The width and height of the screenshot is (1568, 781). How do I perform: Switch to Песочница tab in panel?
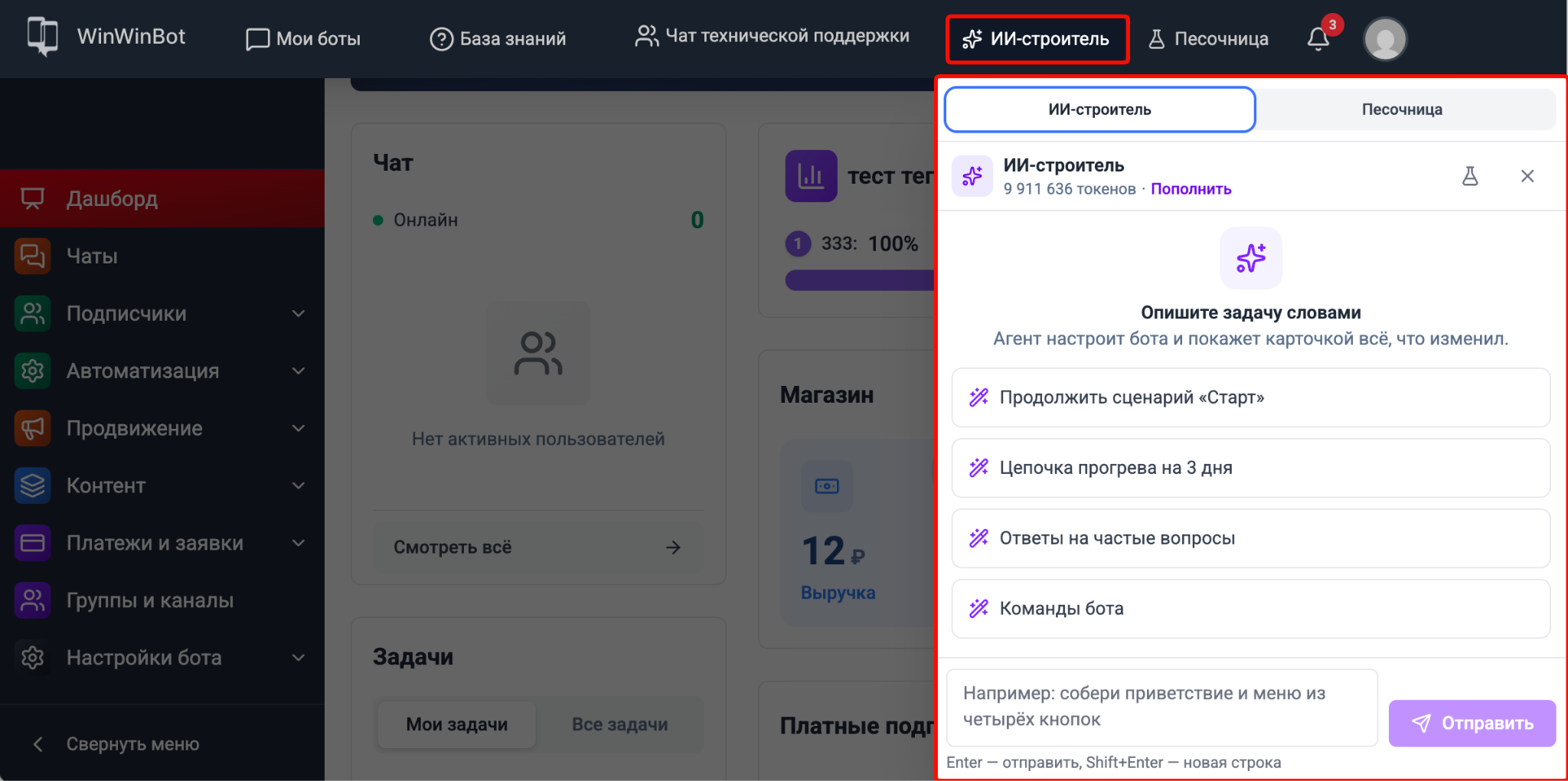1402,109
